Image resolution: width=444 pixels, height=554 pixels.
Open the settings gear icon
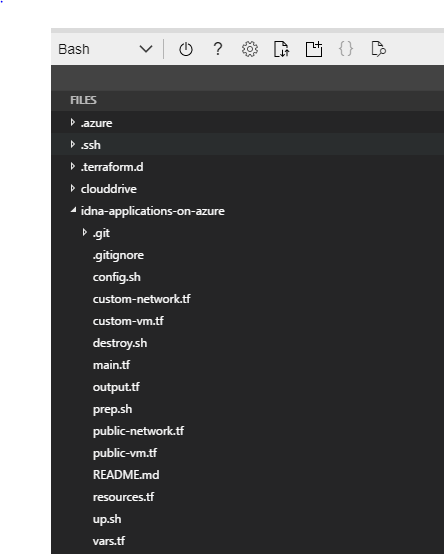(250, 49)
